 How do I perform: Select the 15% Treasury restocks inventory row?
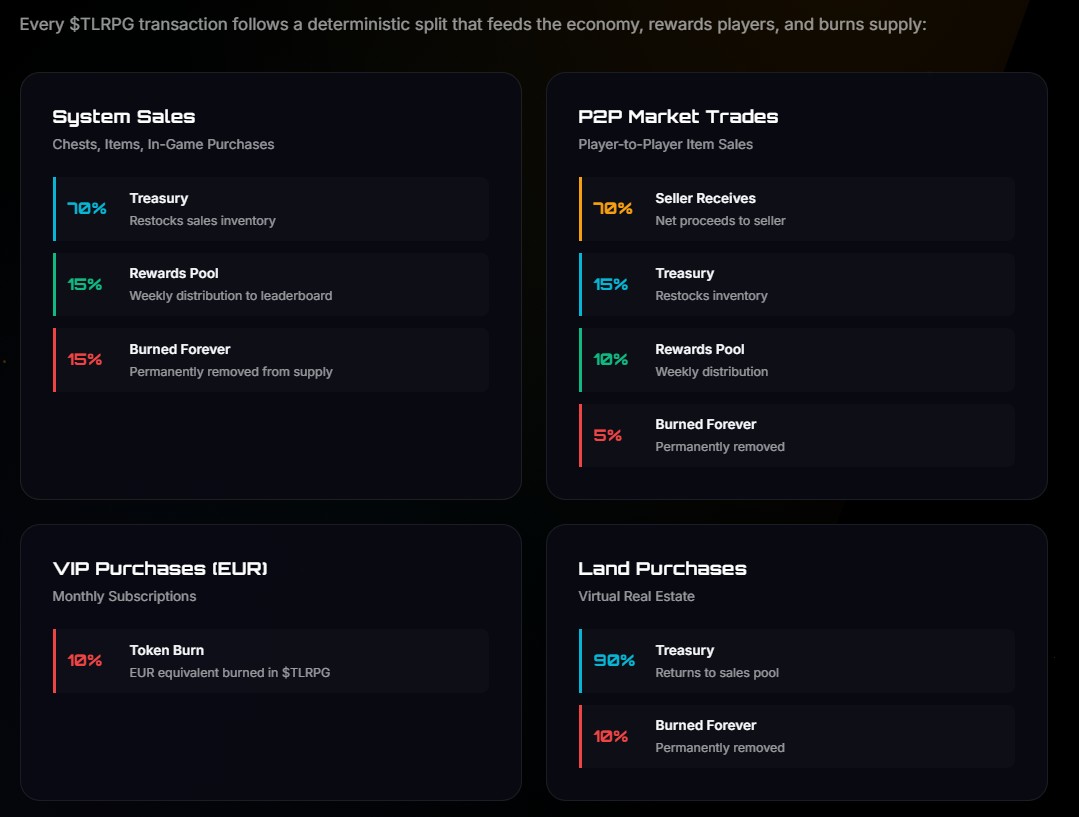[x=797, y=284]
